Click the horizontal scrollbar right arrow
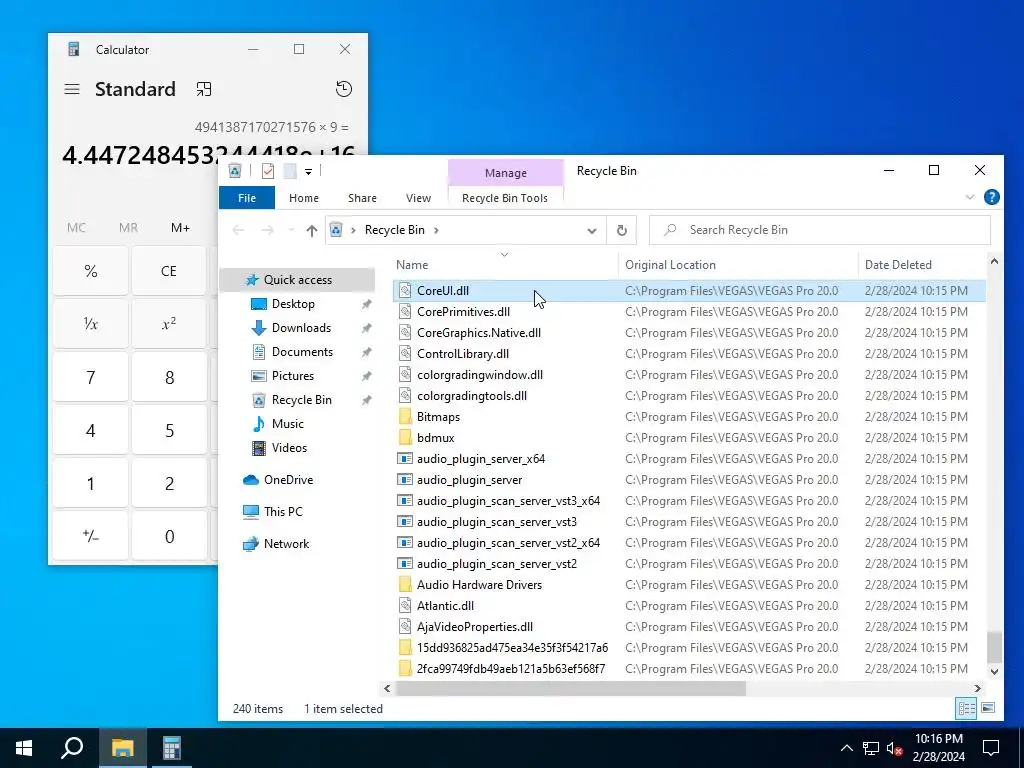Viewport: 1024px width, 768px height. (x=978, y=688)
